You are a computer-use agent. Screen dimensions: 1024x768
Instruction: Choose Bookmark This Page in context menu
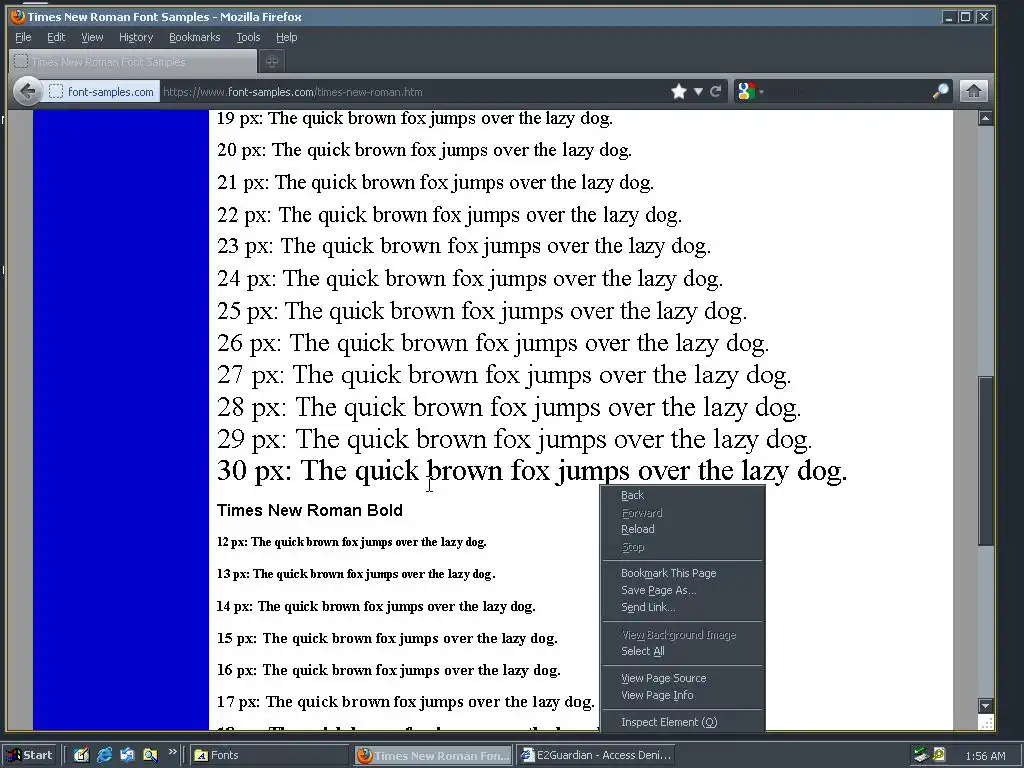[x=682, y=573]
